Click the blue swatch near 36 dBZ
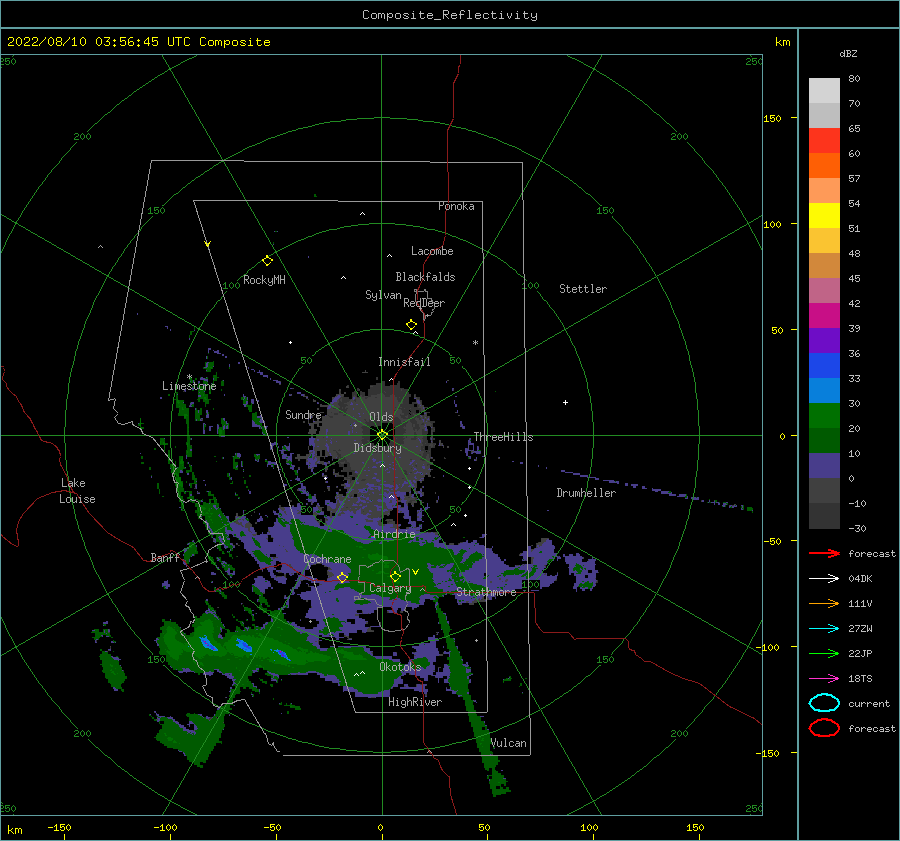 (824, 366)
